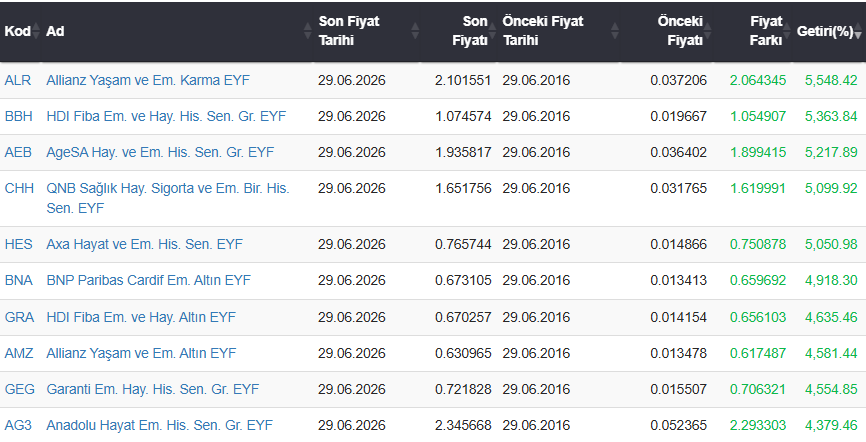Open Axa Hayat ve Em. His. Sen. EYF
This screenshot has height=442, width=866.
point(145,244)
